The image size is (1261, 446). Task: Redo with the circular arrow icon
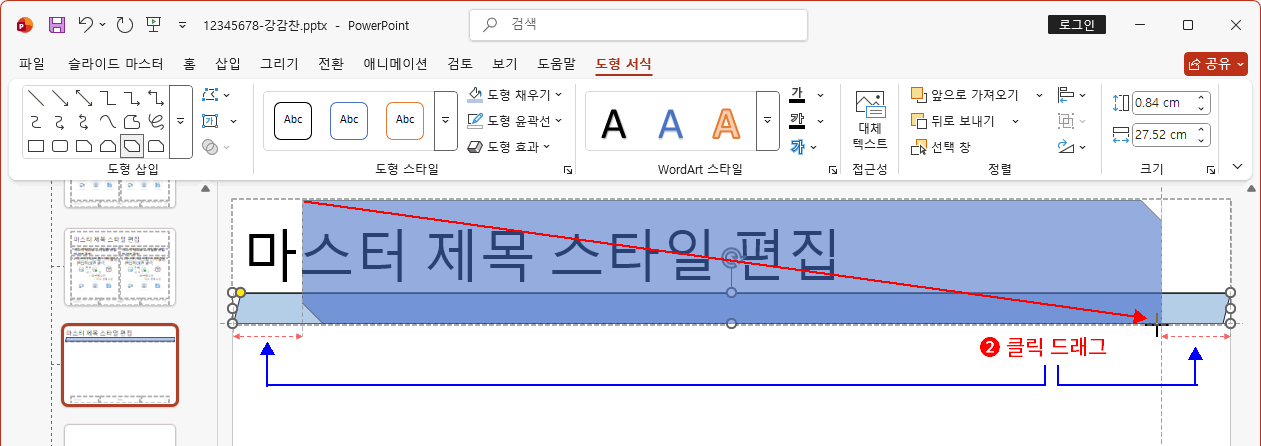coord(124,24)
